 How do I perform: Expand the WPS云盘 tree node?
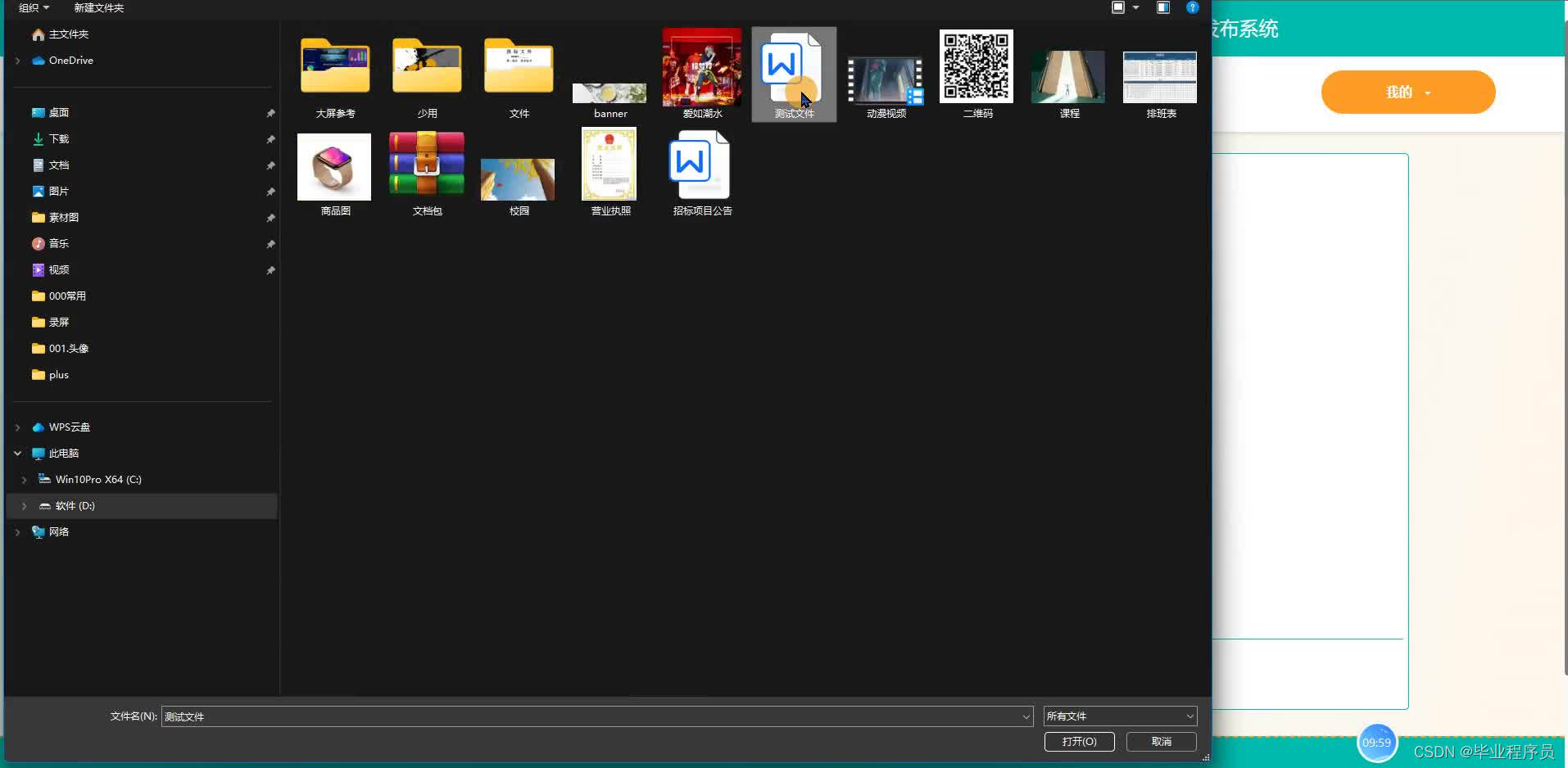pyautogui.click(x=18, y=427)
